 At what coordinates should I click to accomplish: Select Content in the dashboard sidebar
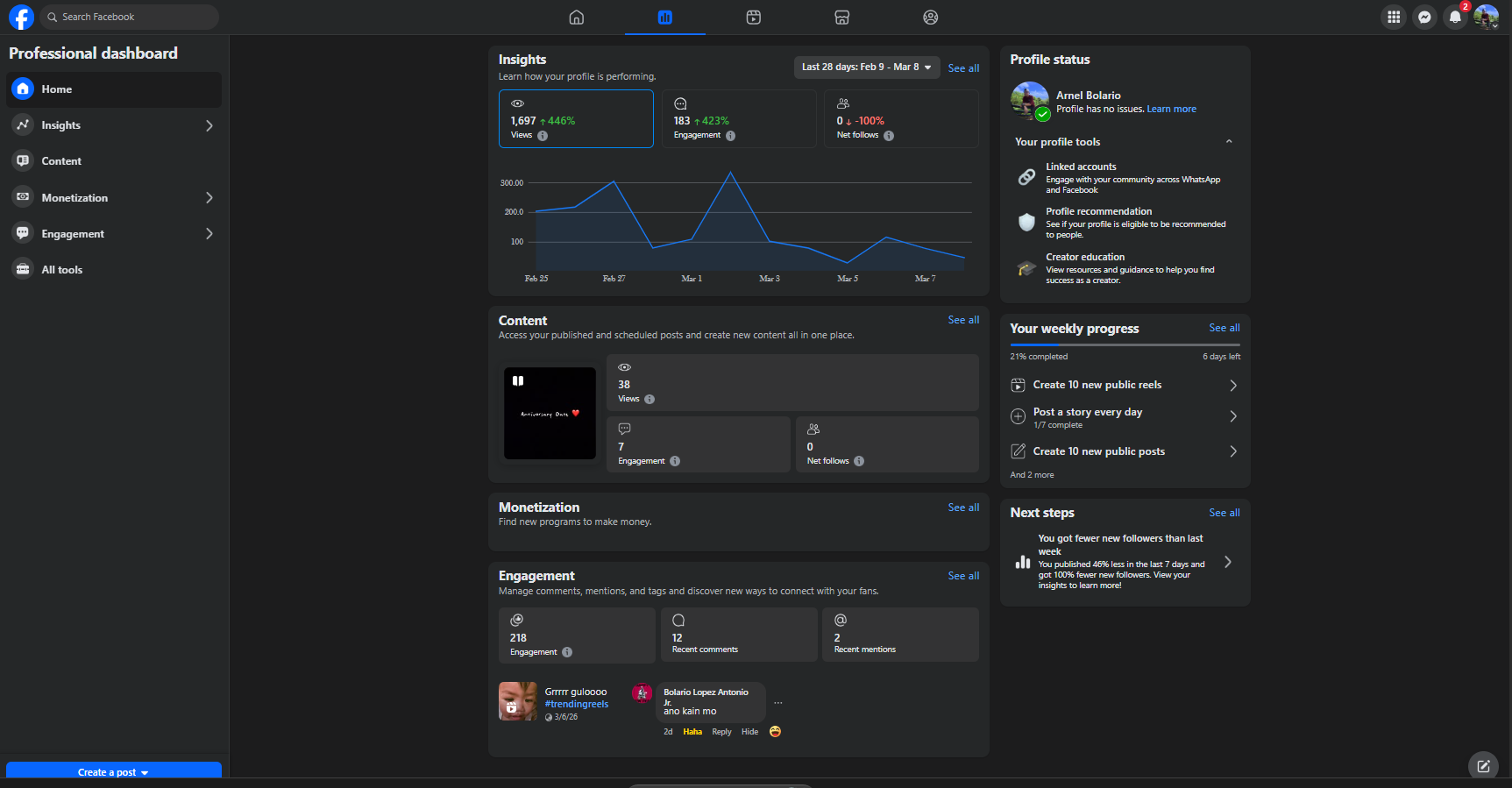(114, 161)
